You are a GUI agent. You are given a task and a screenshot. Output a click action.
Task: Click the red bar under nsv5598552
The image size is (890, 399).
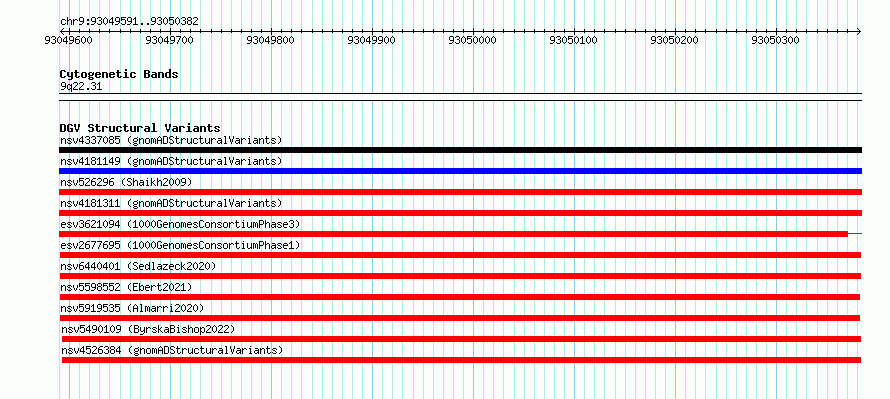pyautogui.click(x=460, y=297)
